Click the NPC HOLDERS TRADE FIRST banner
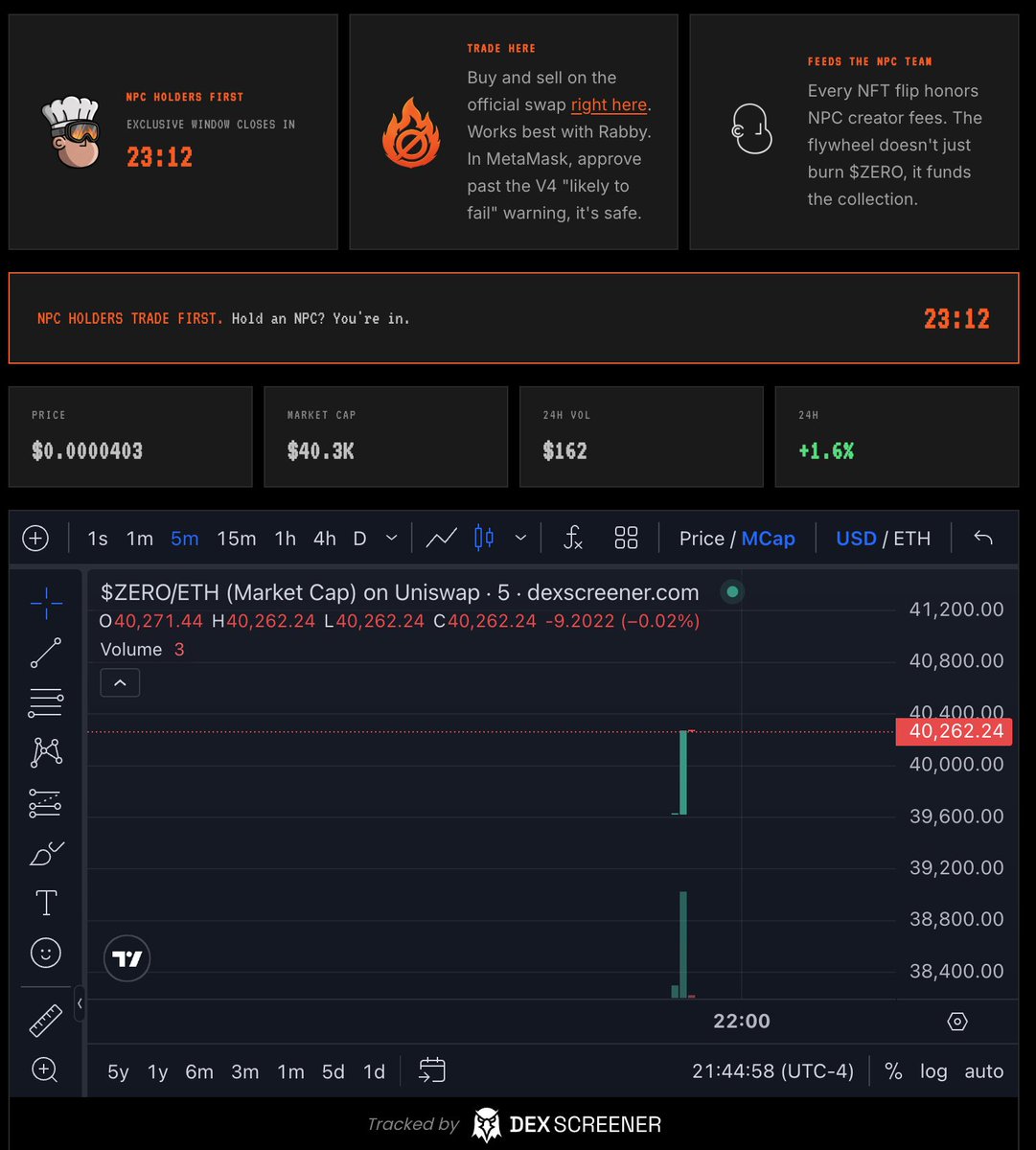The image size is (1036, 1150). pyautogui.click(x=514, y=318)
